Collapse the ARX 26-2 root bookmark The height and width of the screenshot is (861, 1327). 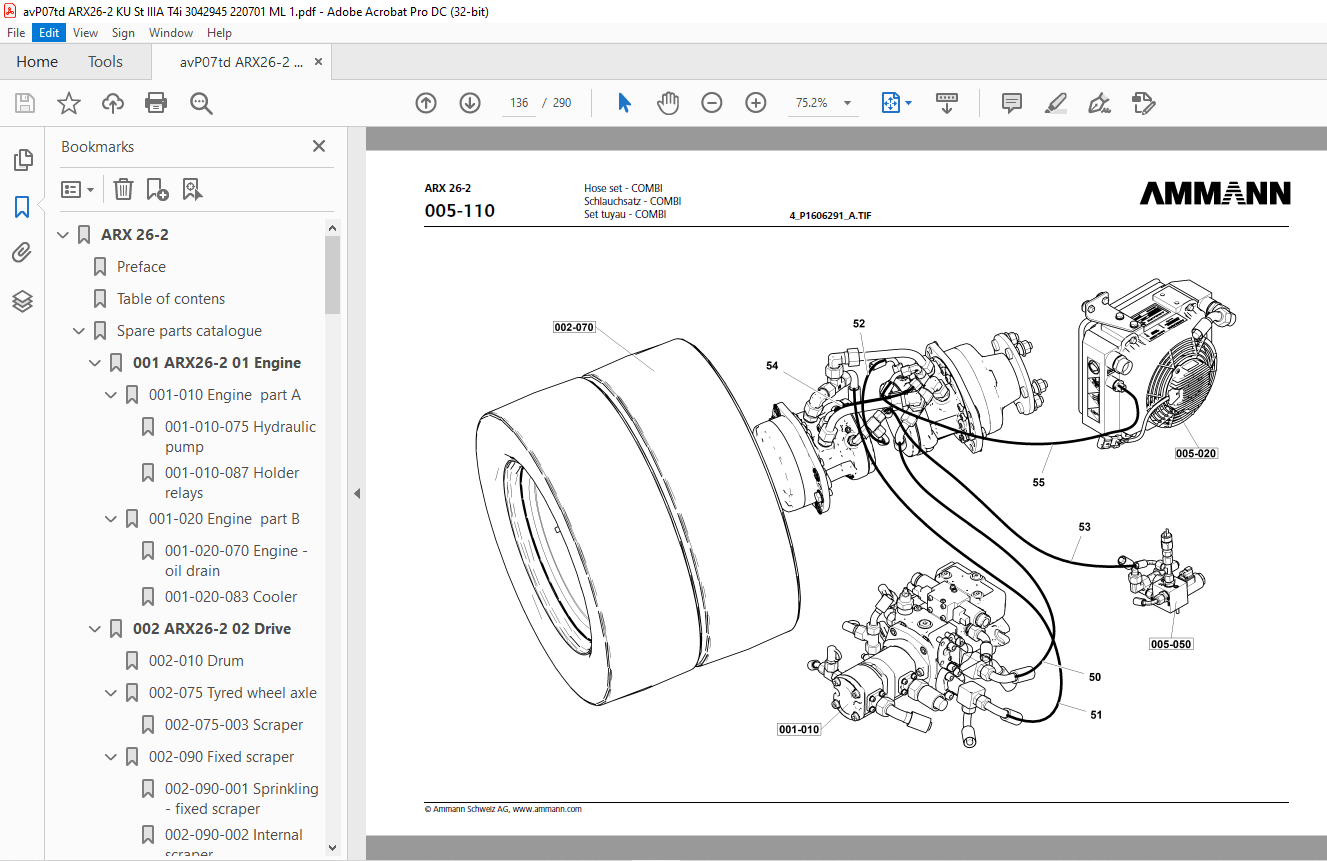pos(64,235)
